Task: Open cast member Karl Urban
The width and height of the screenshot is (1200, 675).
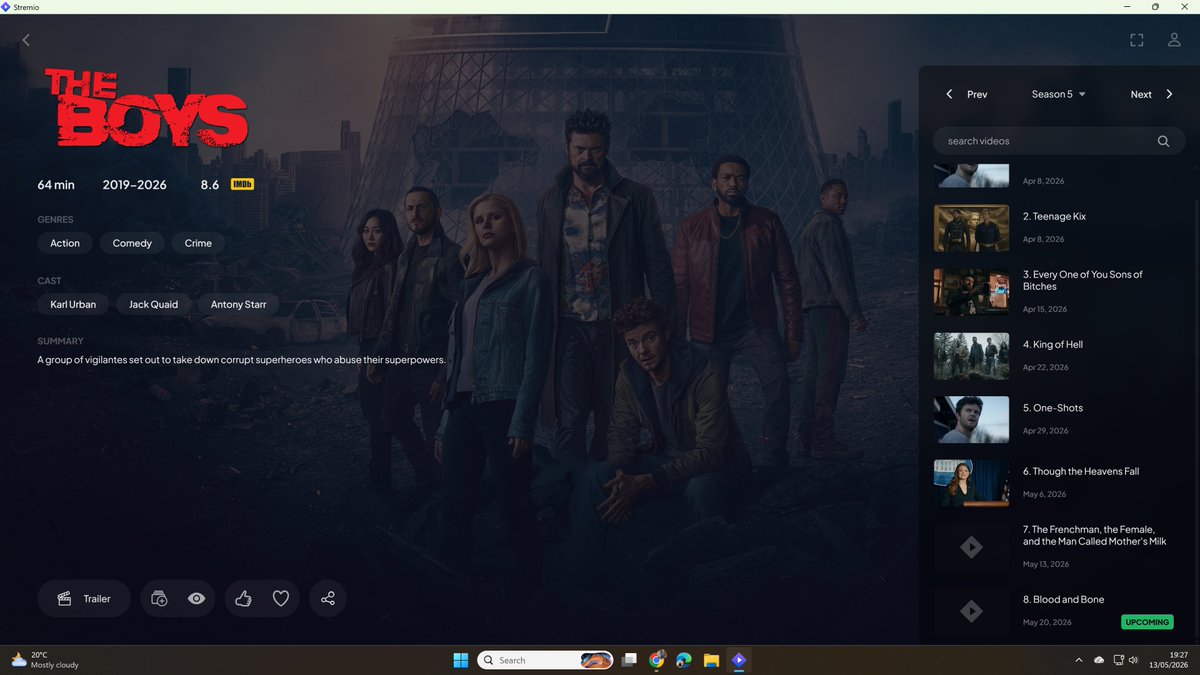Action: click(73, 304)
